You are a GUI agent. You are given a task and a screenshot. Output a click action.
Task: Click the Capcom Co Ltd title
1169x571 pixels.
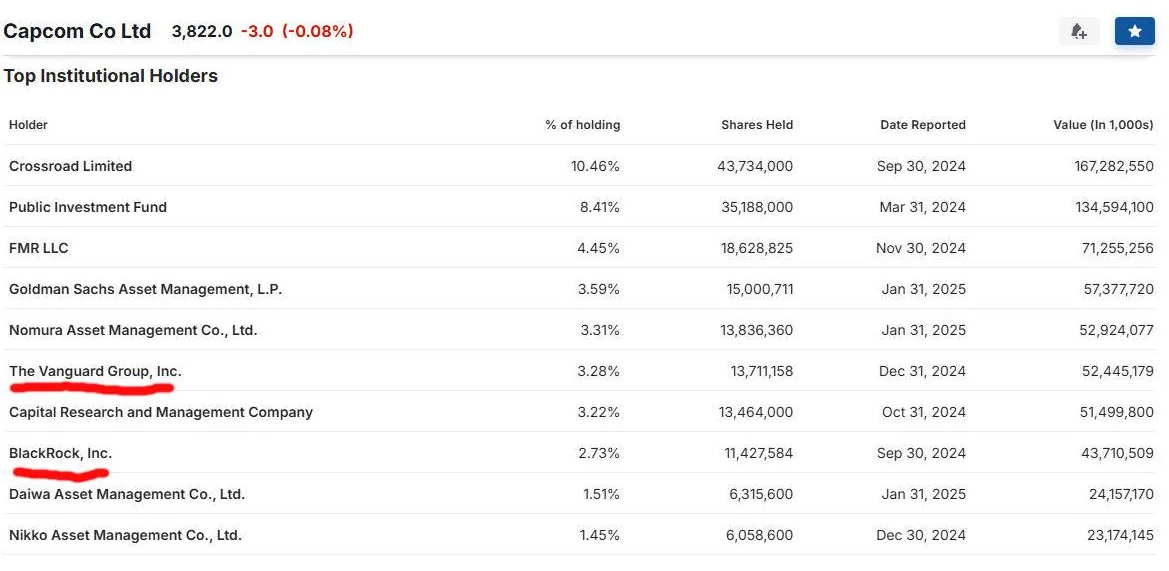(77, 31)
